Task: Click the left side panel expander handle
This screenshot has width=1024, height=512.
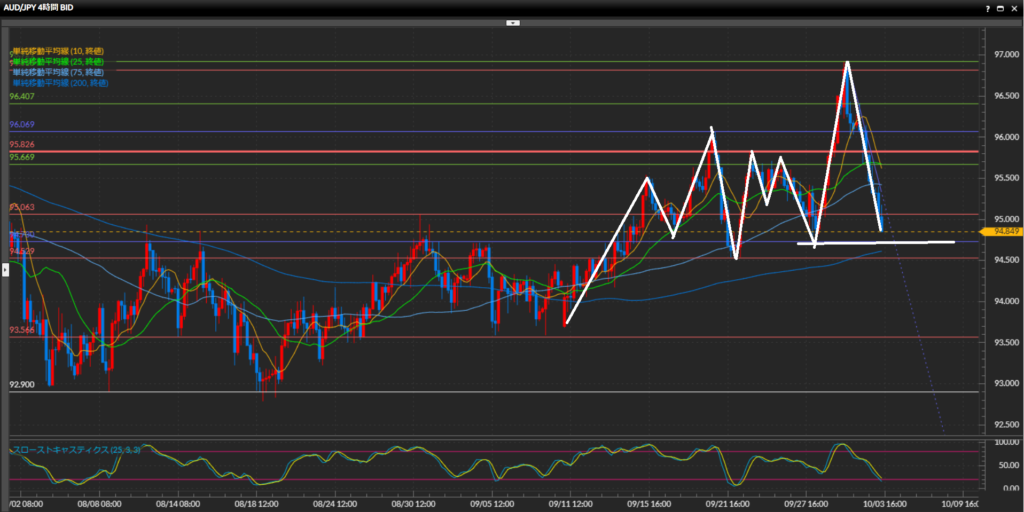Action: pyautogui.click(x=4, y=269)
